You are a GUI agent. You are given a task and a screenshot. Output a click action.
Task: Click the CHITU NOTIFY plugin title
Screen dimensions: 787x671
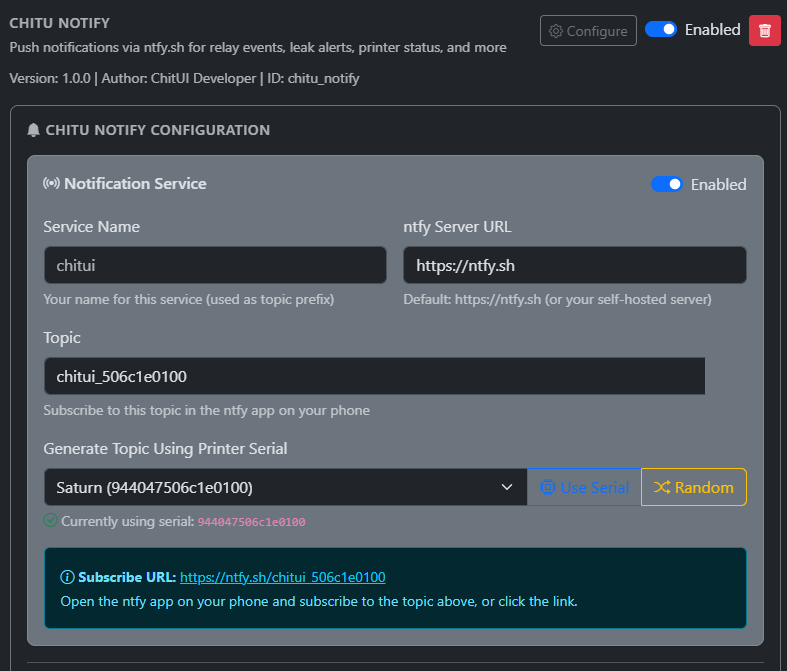coord(60,23)
